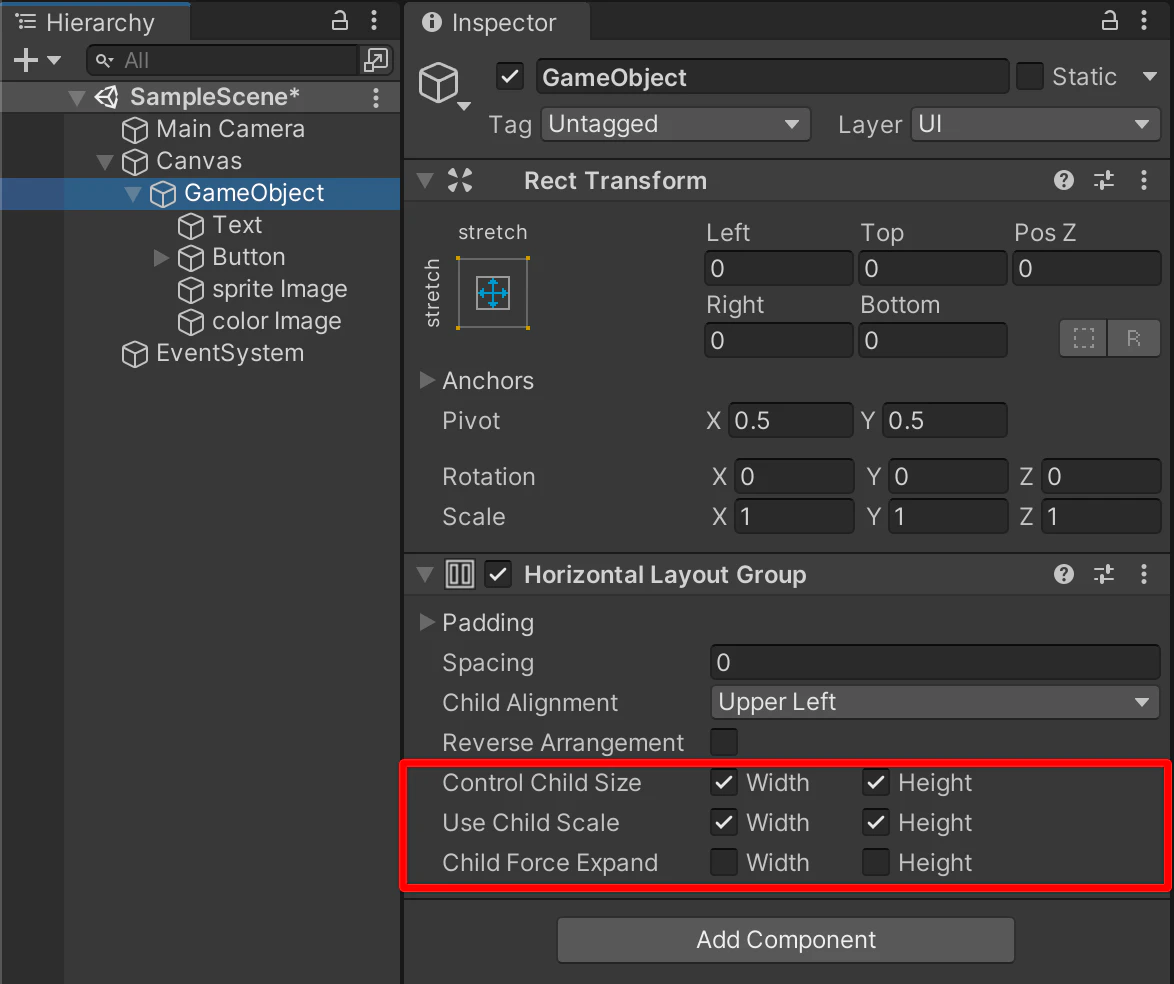
Task: Open the Child Alignment dropdown
Action: [934, 702]
